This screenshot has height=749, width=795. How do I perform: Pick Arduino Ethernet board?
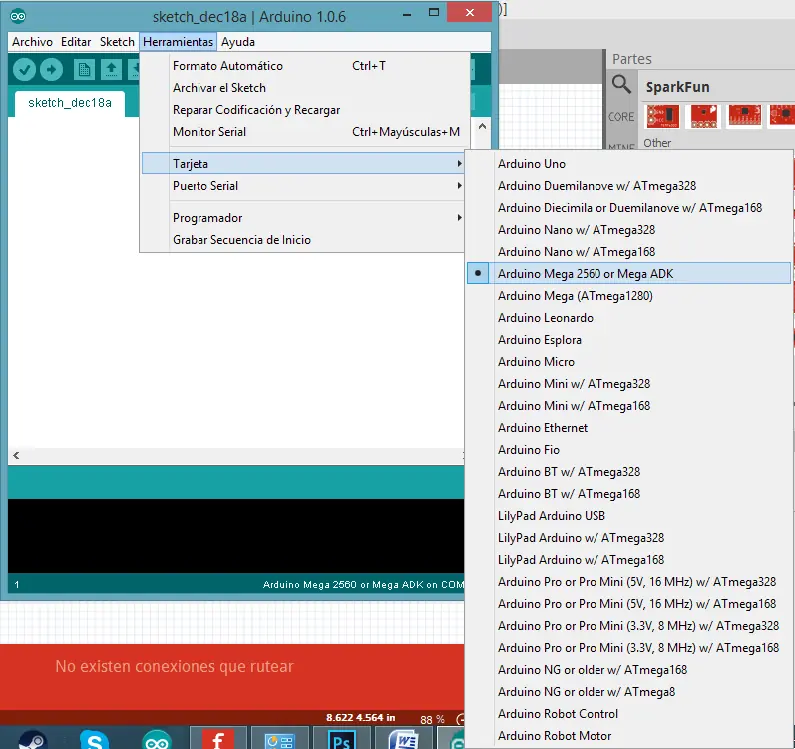629,427
